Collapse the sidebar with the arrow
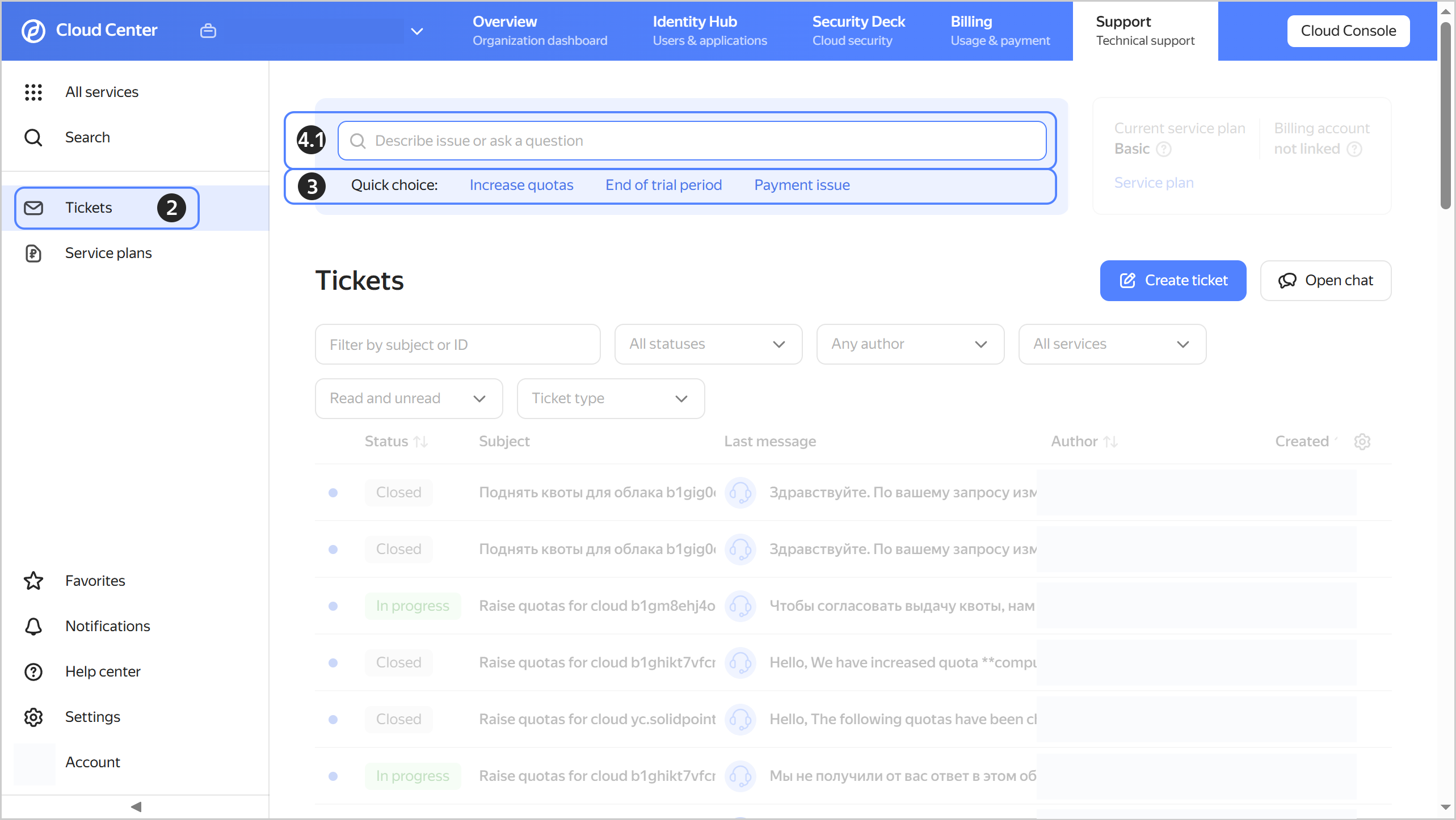Screen dimensions: 1456x820 [136, 806]
